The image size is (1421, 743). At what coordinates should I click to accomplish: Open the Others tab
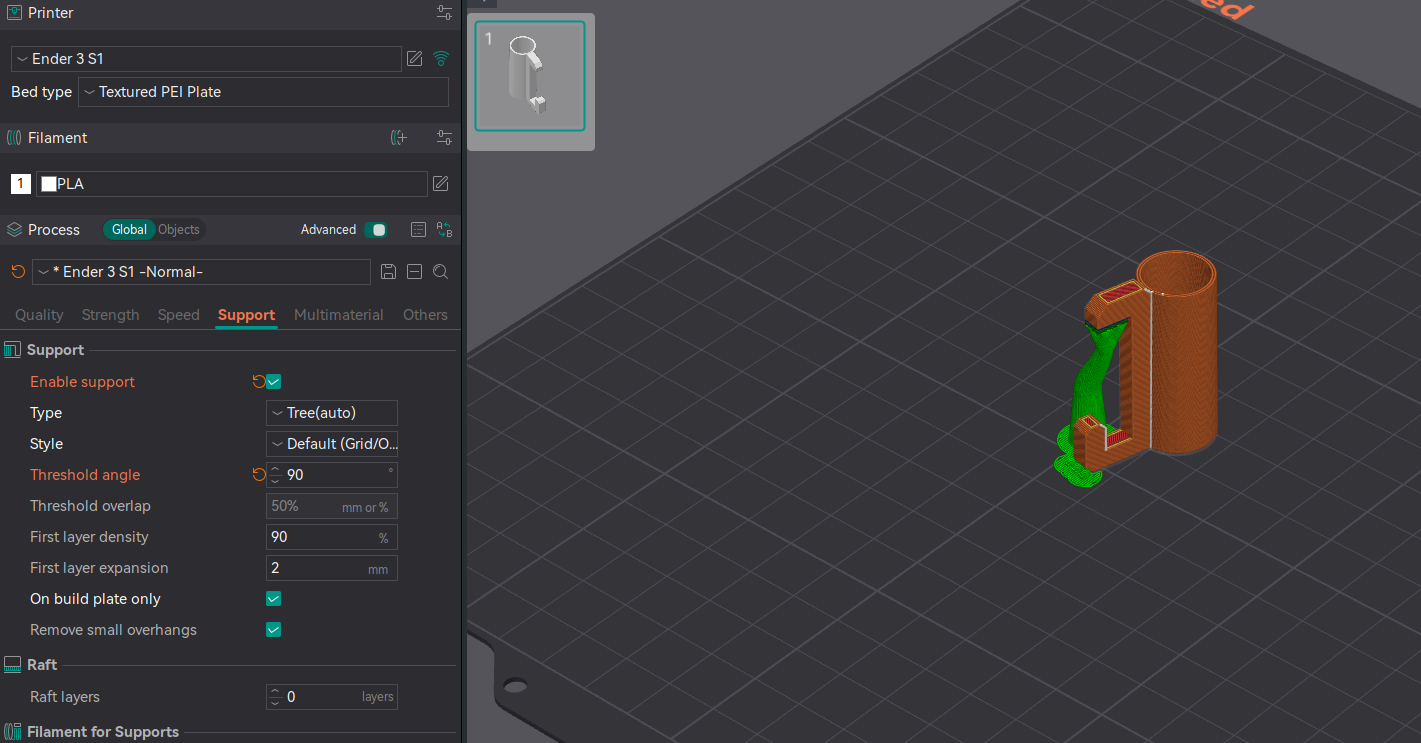click(x=425, y=315)
